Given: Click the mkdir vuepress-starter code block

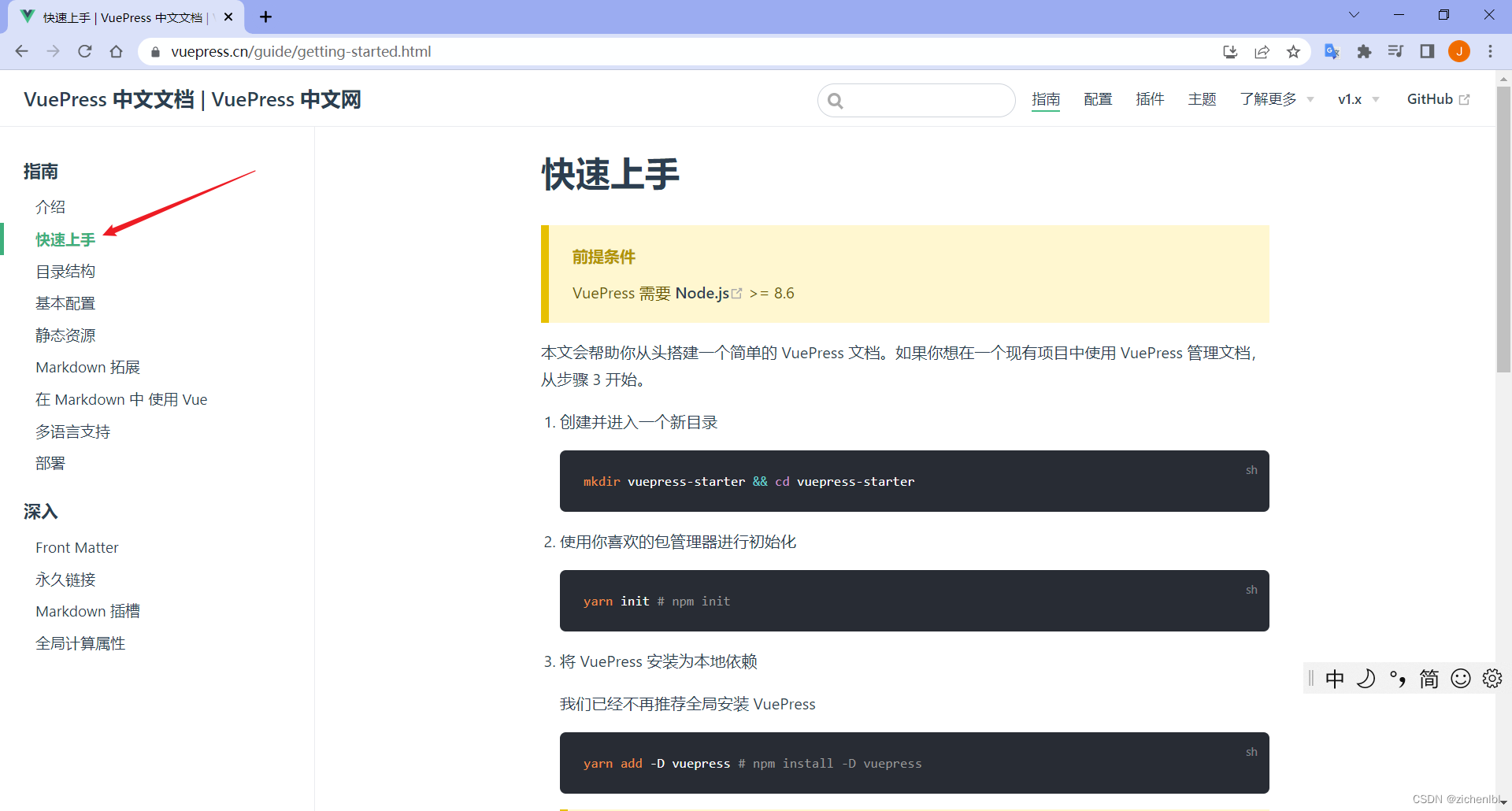Looking at the screenshot, I should pos(914,481).
